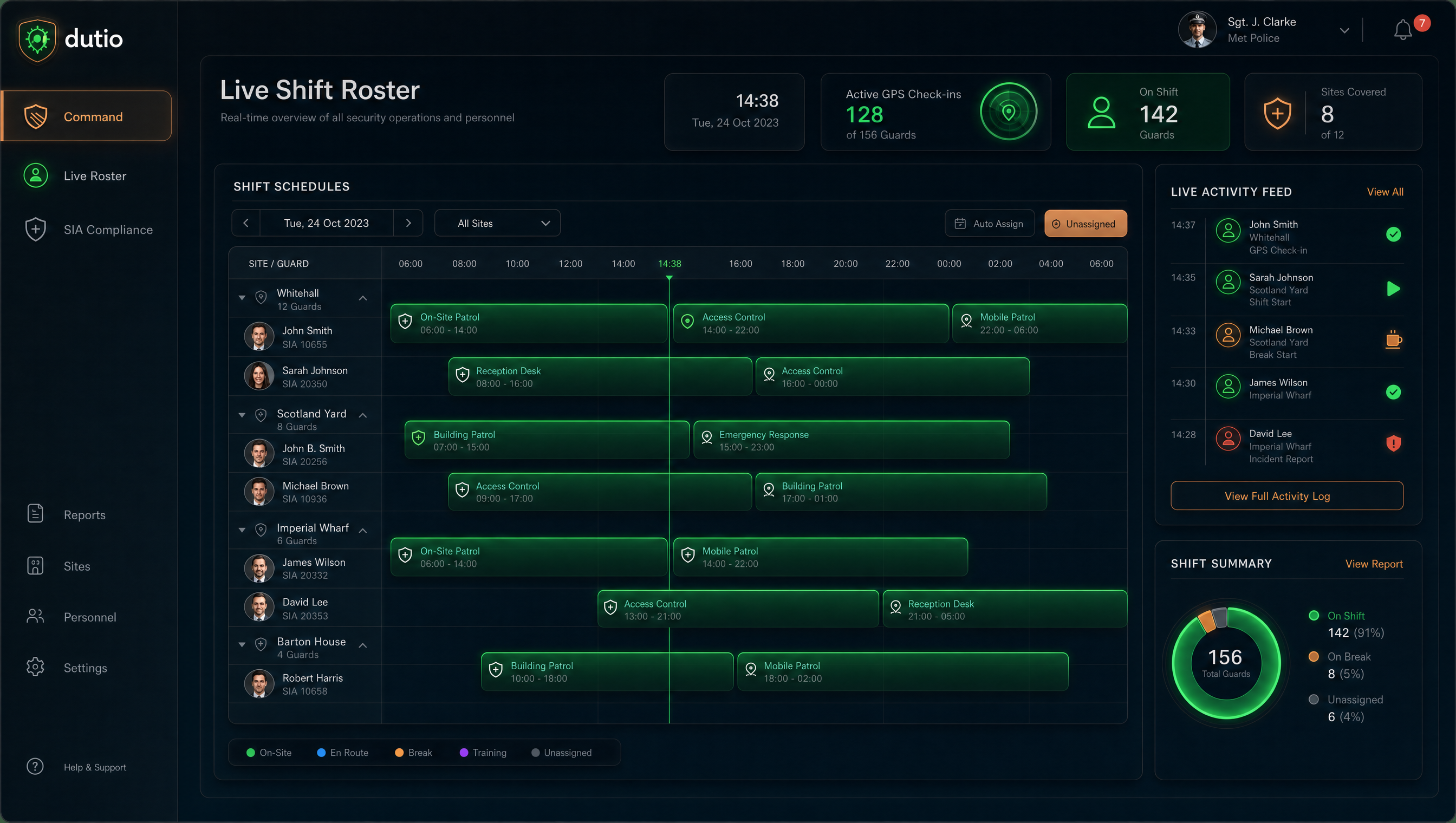Select John Smith's Access Control 14:00 shift block
1456x823 pixels.
tap(811, 323)
